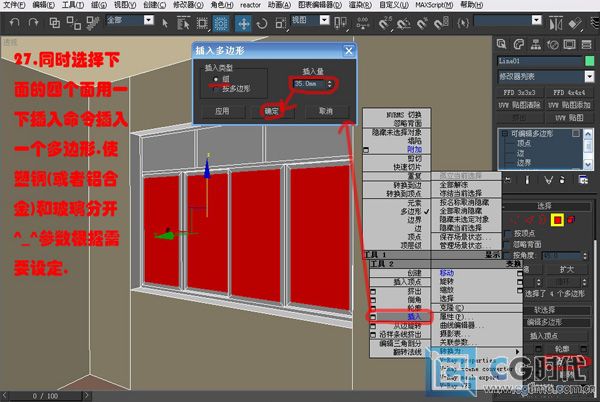Click the 确定 button in the dialog
This screenshot has width=600, height=402.
point(271,111)
